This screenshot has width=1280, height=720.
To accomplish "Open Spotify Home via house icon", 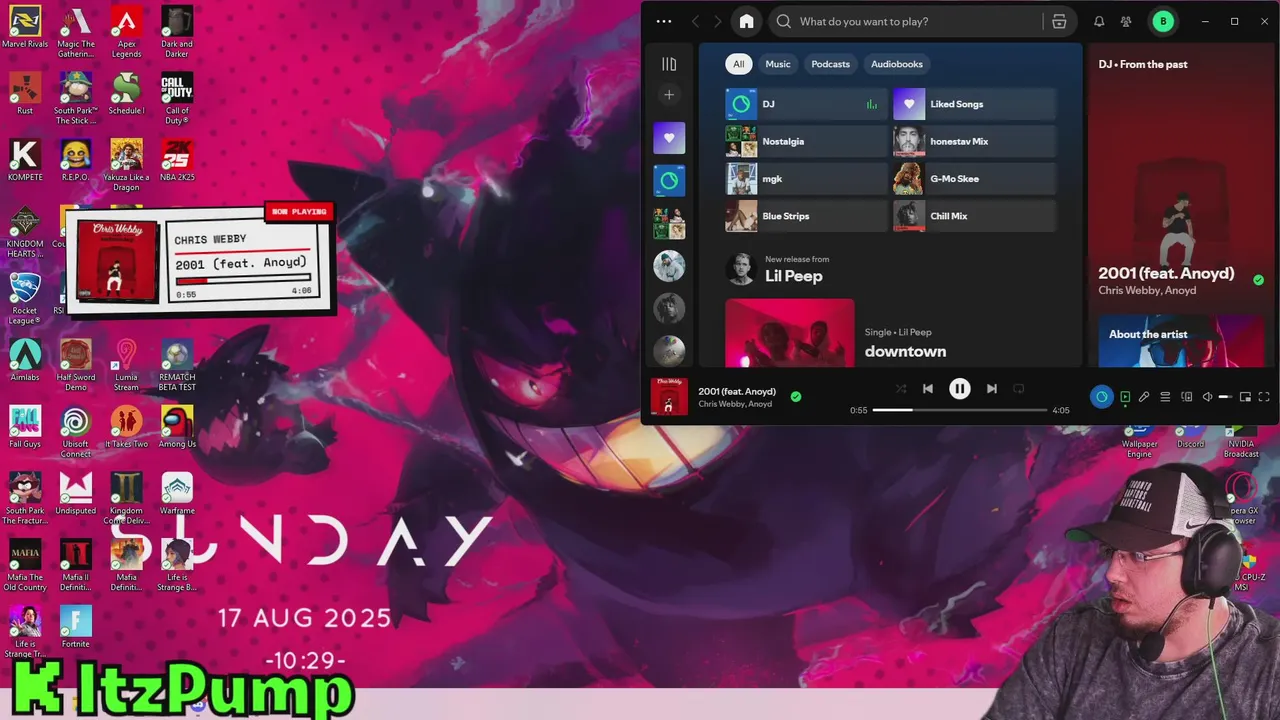I will [x=746, y=21].
